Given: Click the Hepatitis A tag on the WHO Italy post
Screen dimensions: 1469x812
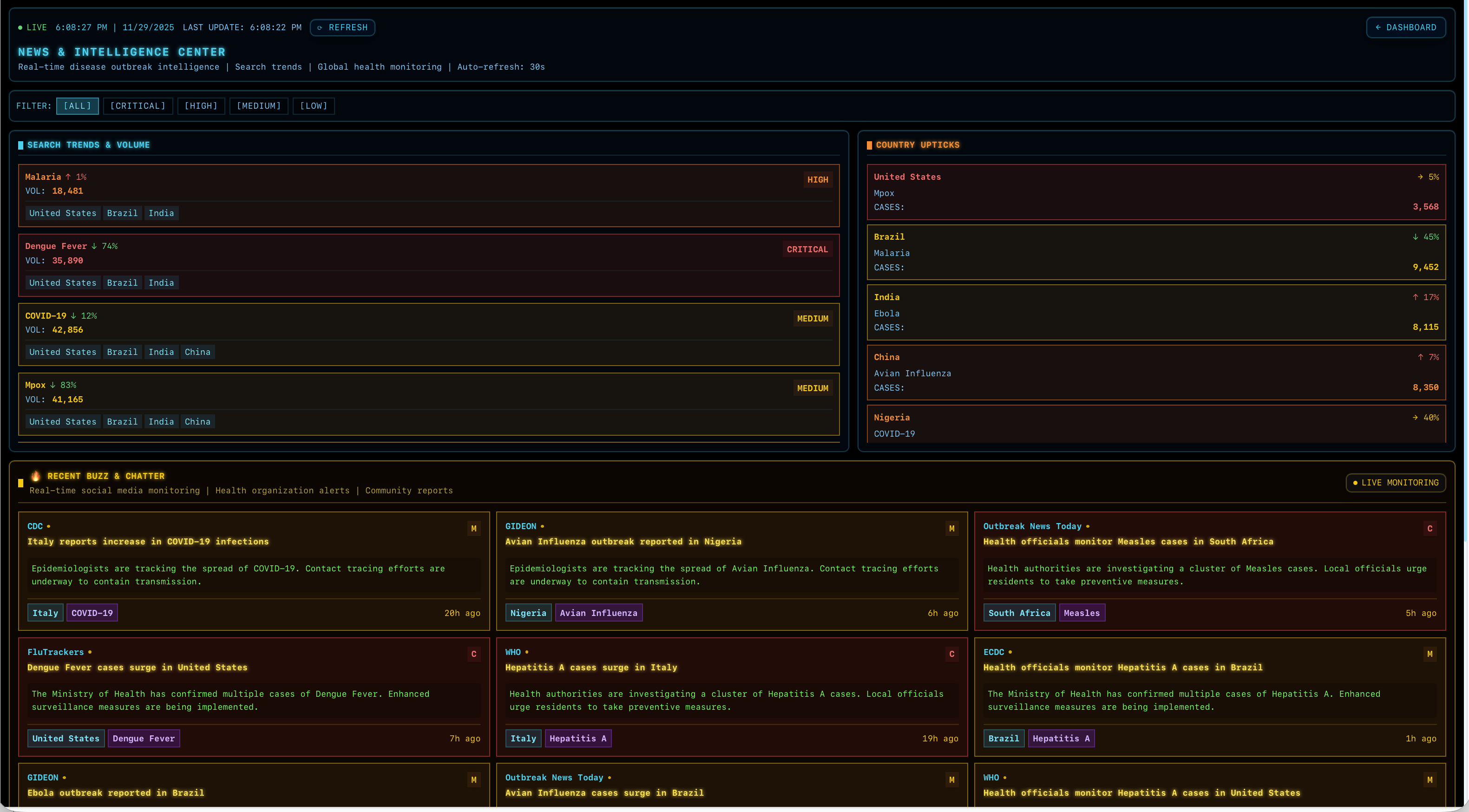Looking at the screenshot, I should point(577,739).
